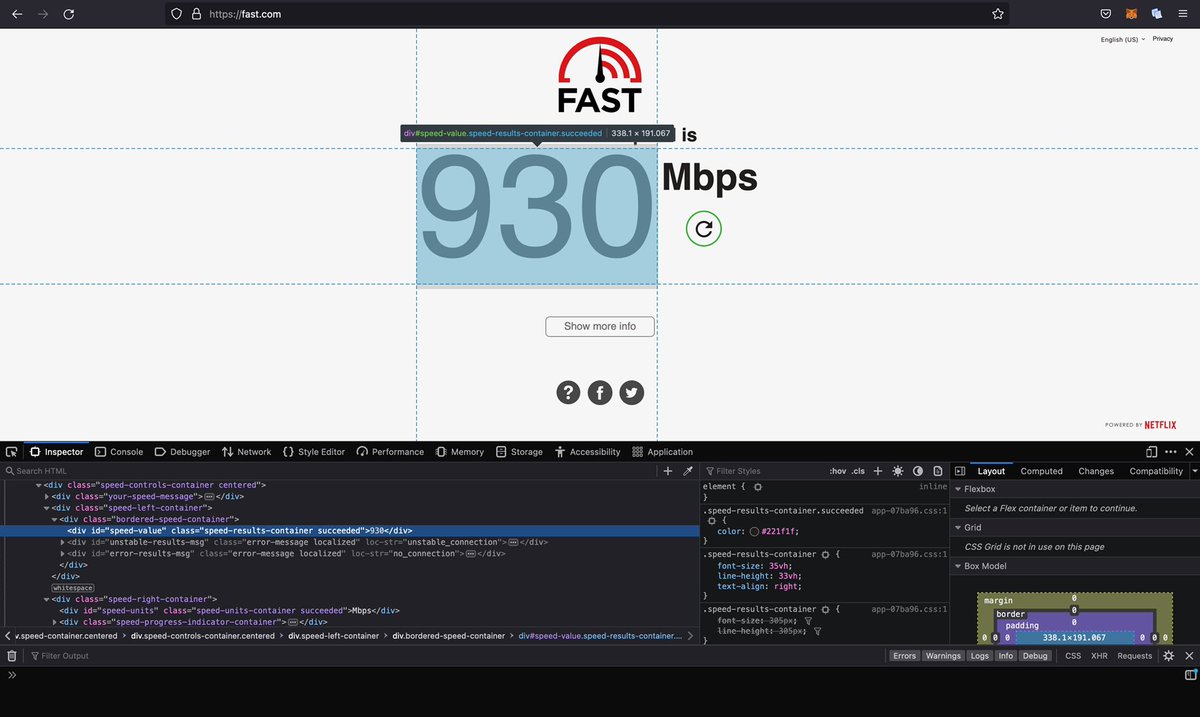Toggle the Requests console filter
The height and width of the screenshot is (717, 1200).
click(1135, 656)
